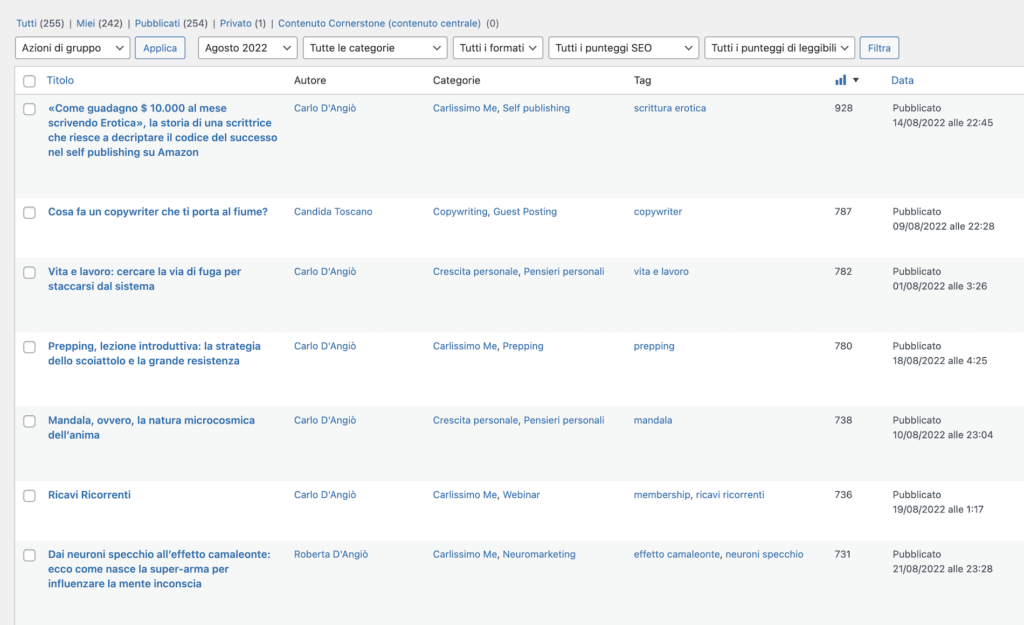1024x625 pixels.
Task: Click author link Candida Toscano
Action: [x=332, y=212]
